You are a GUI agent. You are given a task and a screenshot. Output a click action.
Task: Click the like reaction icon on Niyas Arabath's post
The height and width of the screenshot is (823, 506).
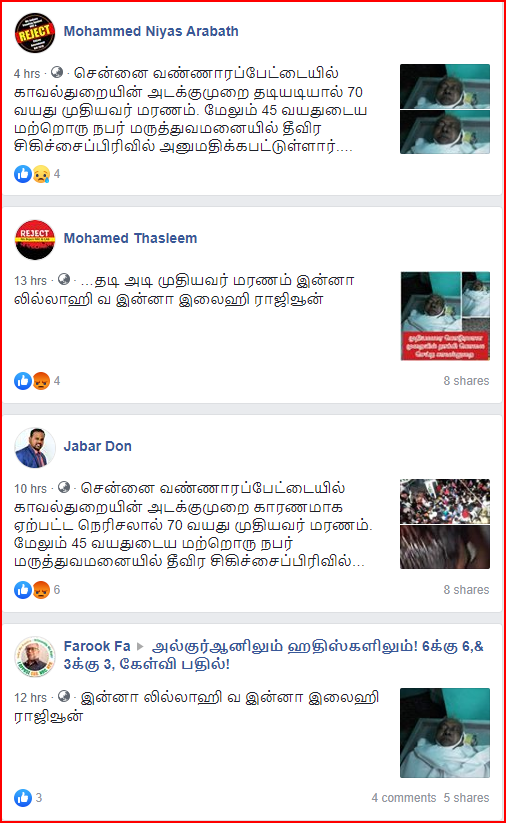23,174
